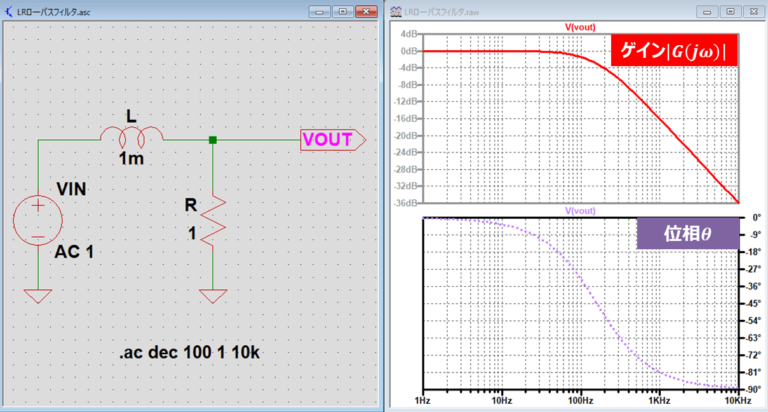Click the 4dB label on gain axis
Screen dimensions: 768x412
tap(408, 34)
